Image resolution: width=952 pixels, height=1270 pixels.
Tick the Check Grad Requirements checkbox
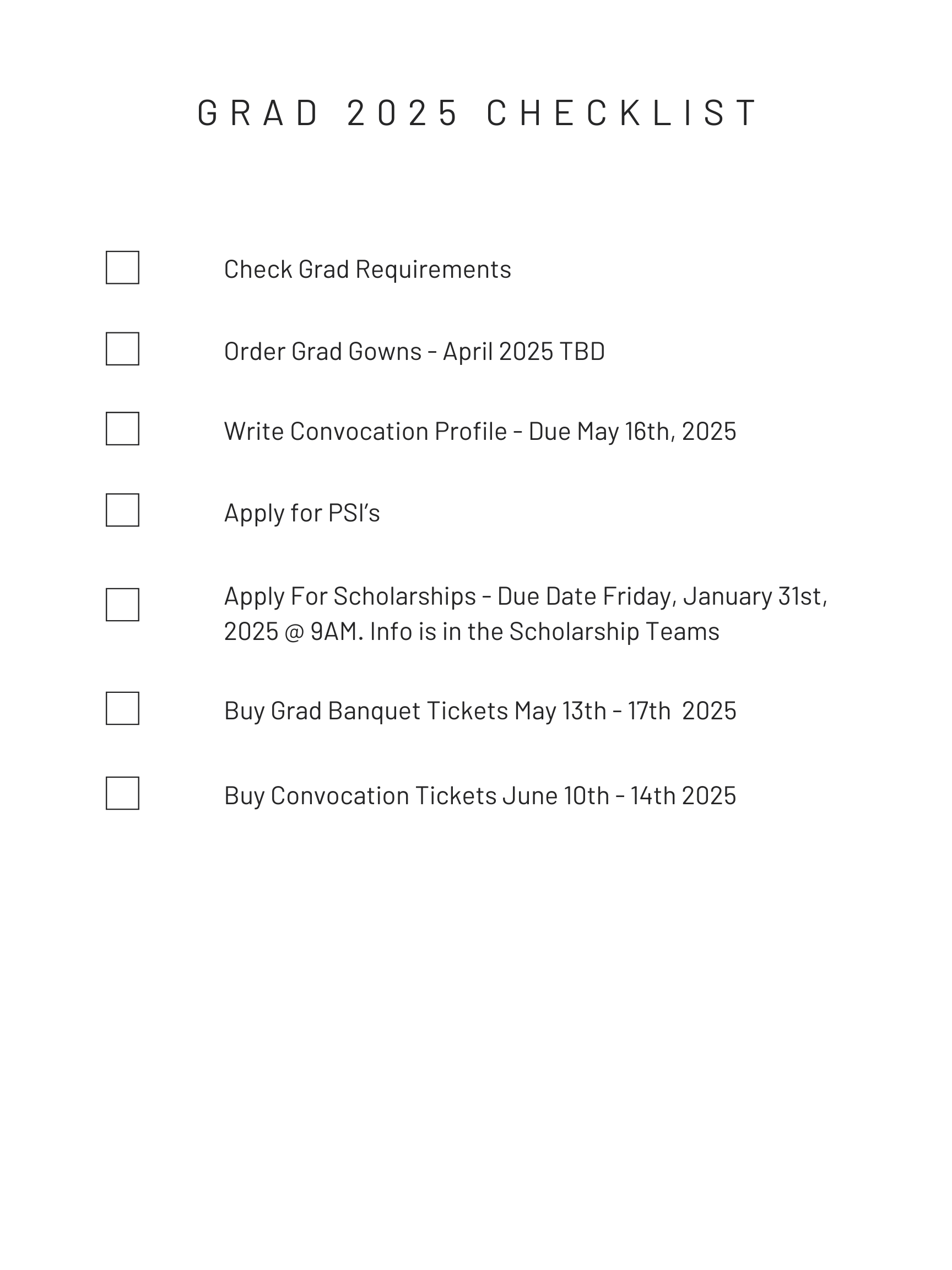click(x=122, y=267)
